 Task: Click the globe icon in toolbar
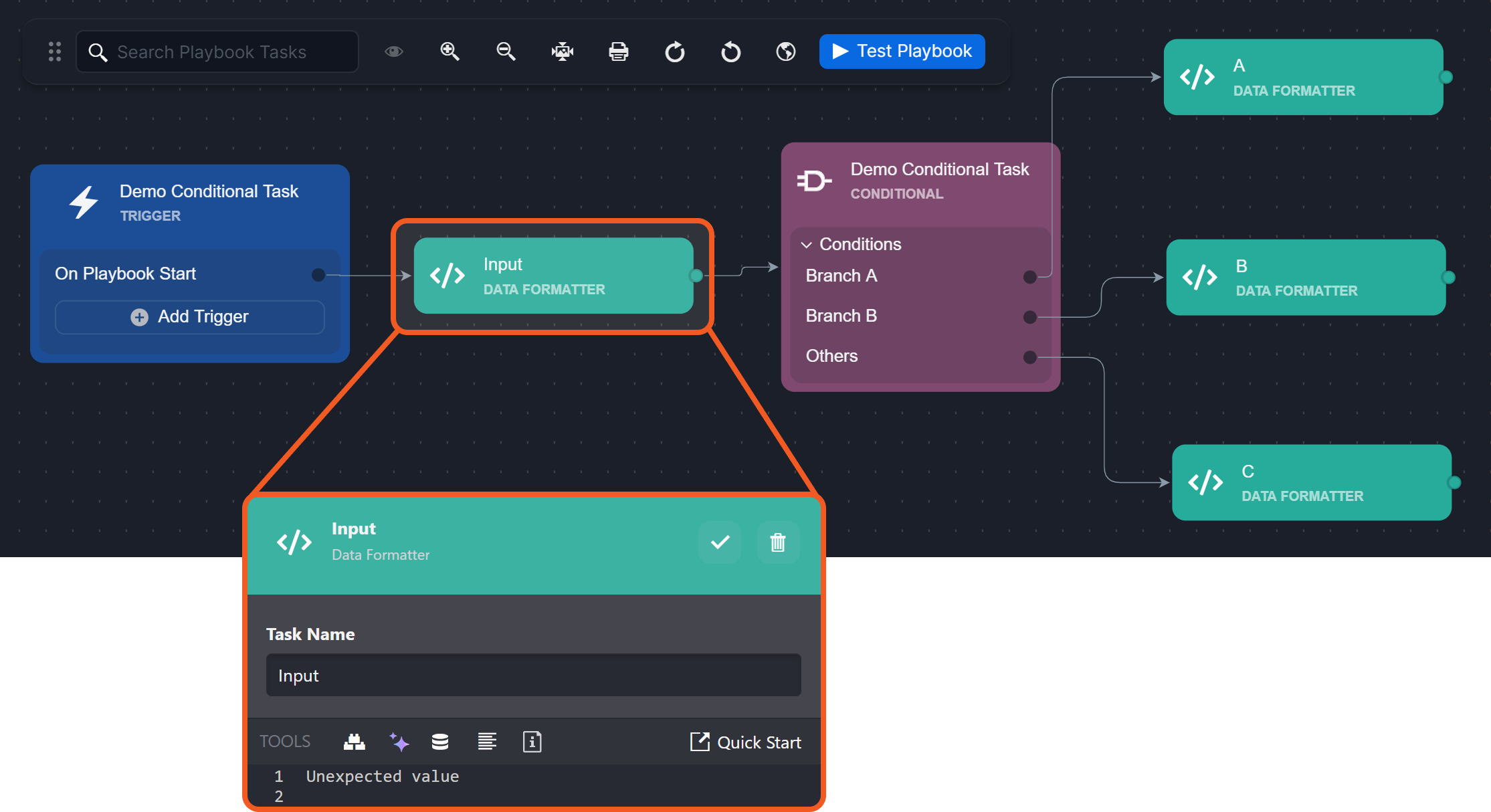pos(786,52)
